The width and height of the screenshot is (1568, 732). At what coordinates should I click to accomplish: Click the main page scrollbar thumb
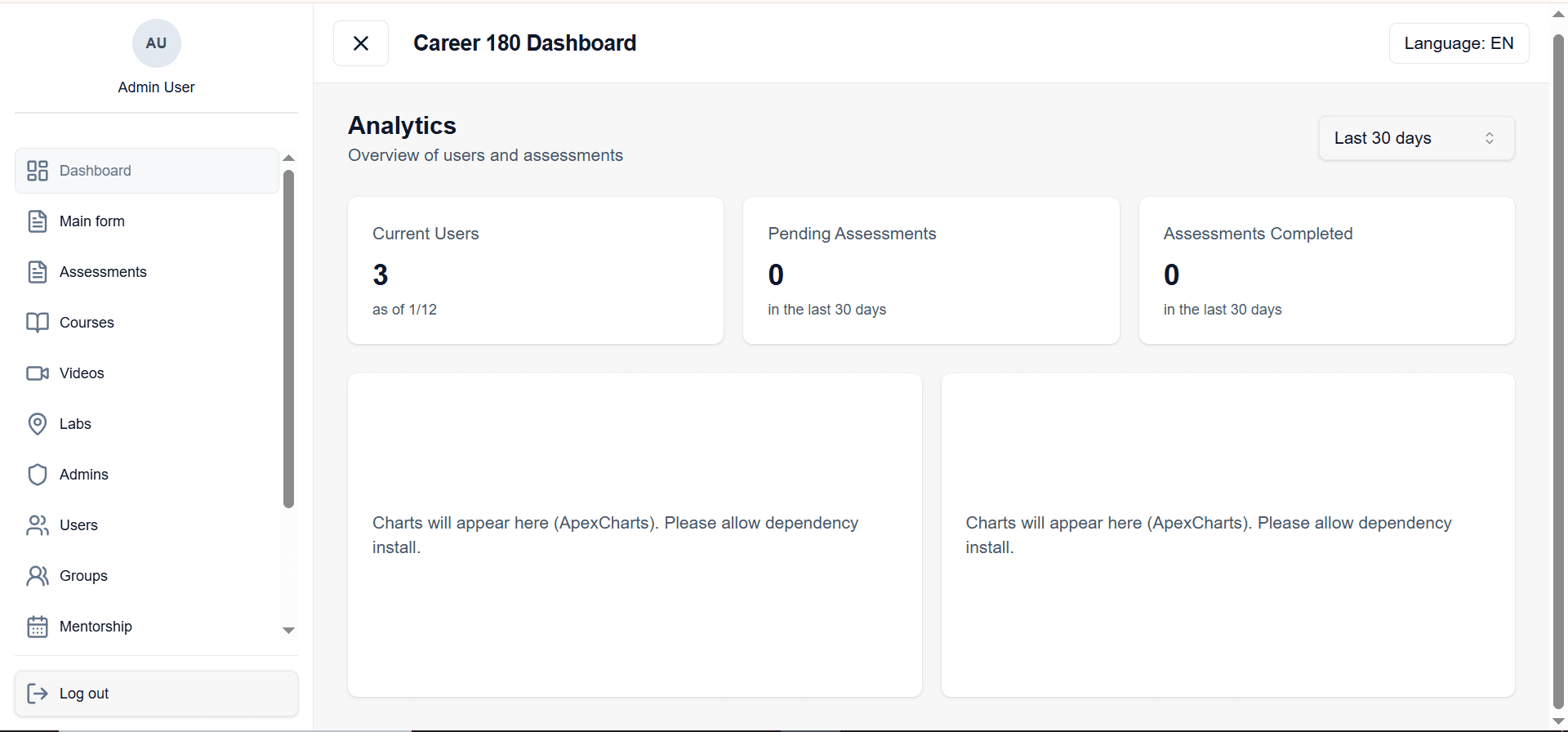1558,372
